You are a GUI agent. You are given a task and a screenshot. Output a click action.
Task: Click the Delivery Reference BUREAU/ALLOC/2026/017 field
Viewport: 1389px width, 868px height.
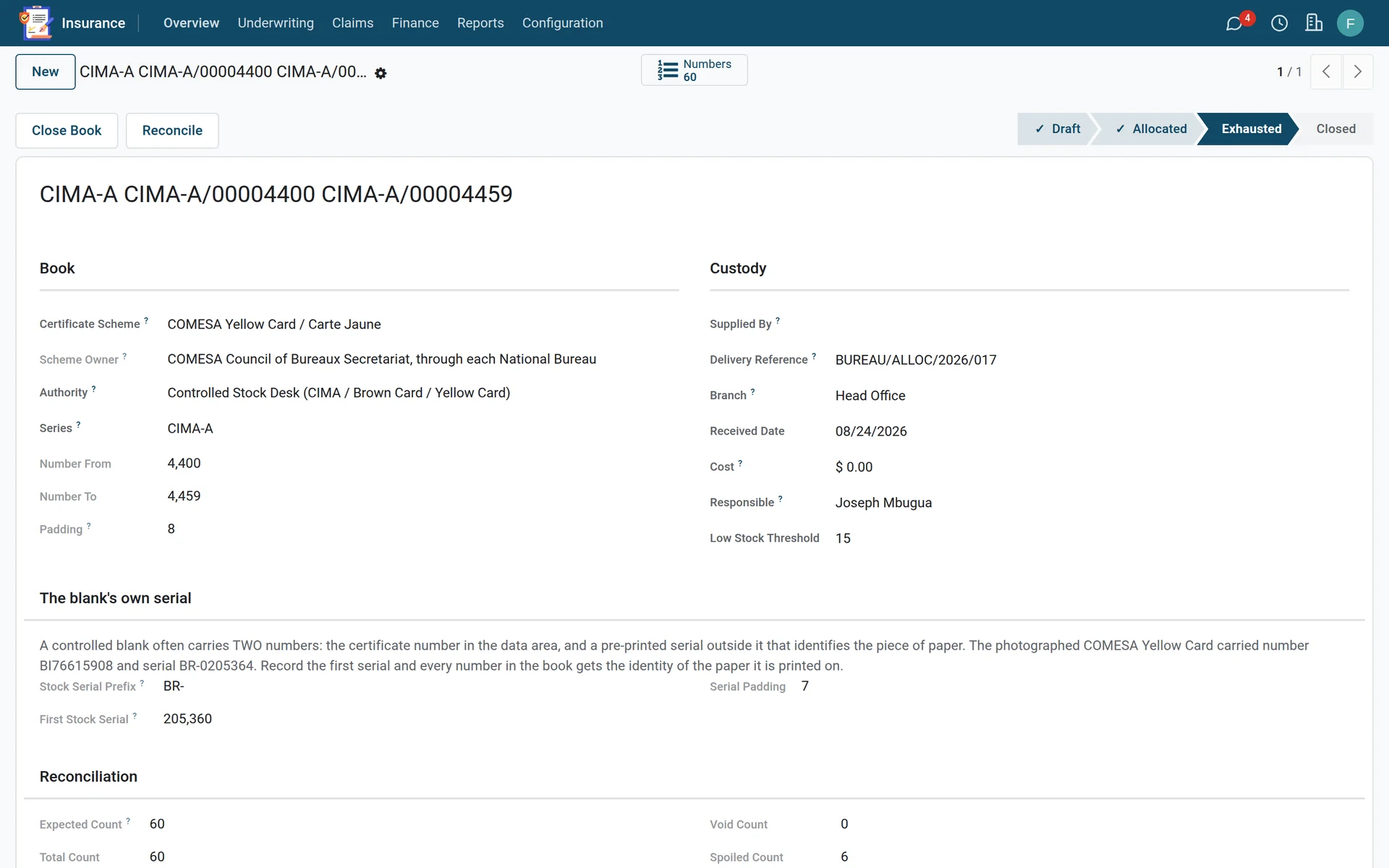[1091, 359]
